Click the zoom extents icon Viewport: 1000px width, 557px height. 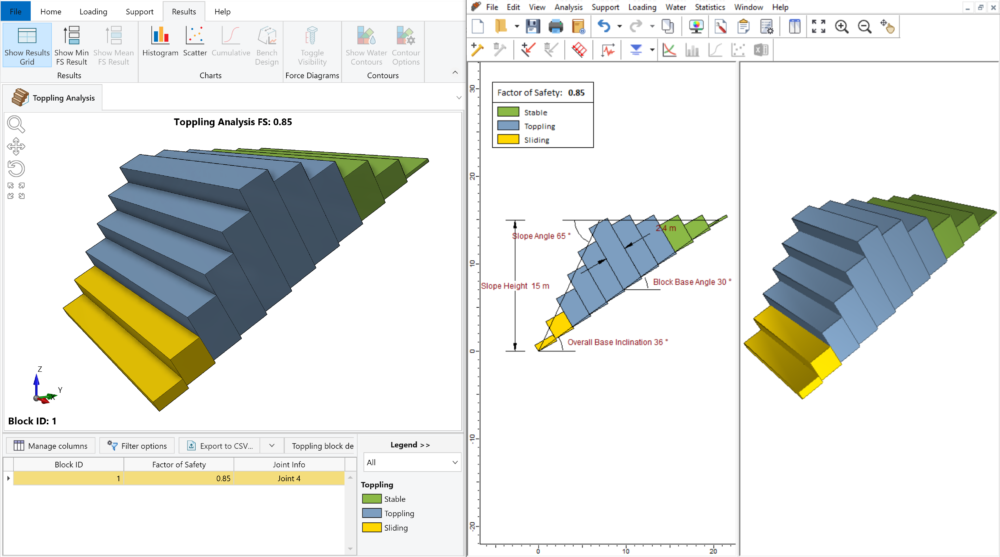818,26
